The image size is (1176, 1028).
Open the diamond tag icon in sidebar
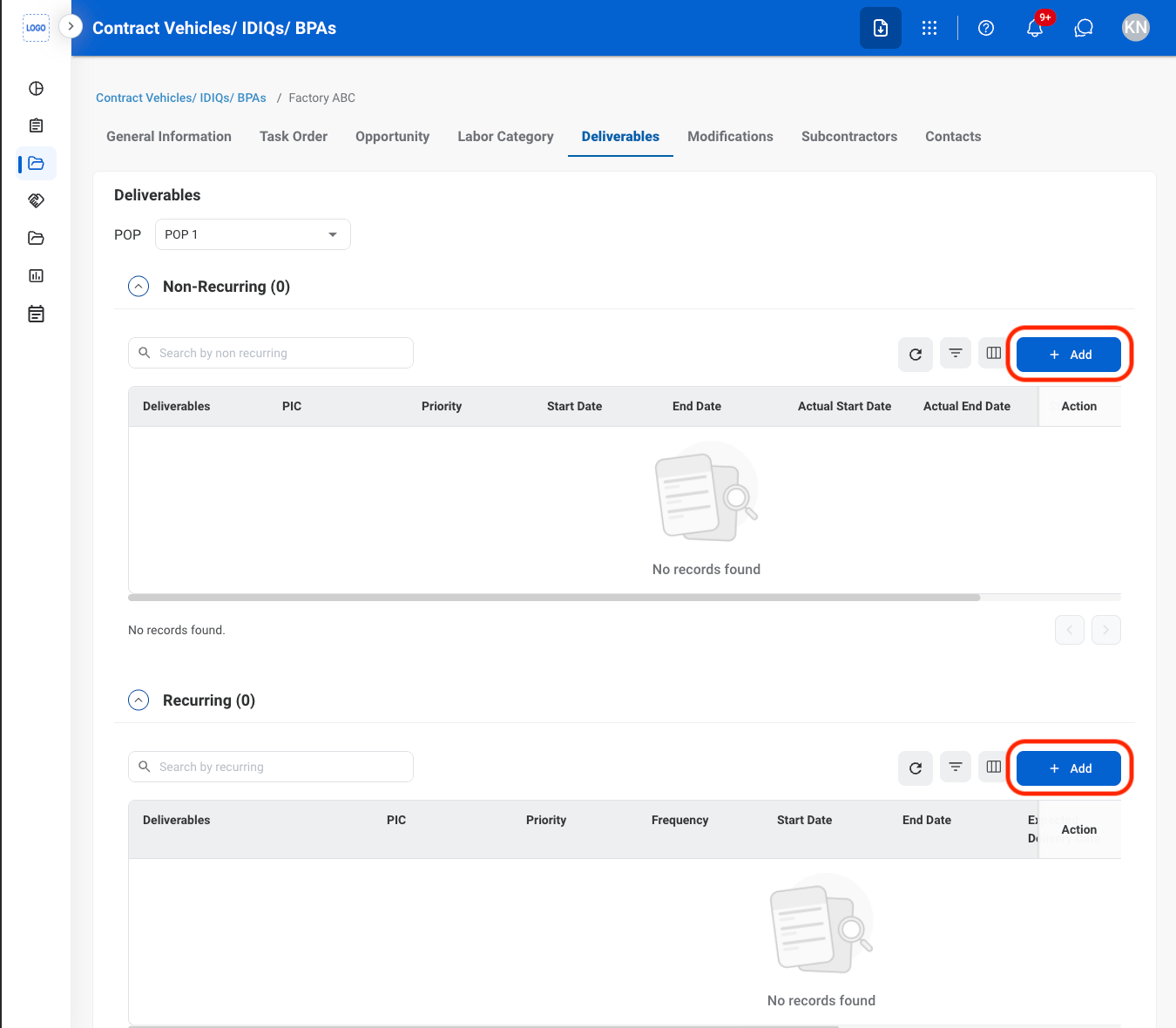(x=36, y=200)
